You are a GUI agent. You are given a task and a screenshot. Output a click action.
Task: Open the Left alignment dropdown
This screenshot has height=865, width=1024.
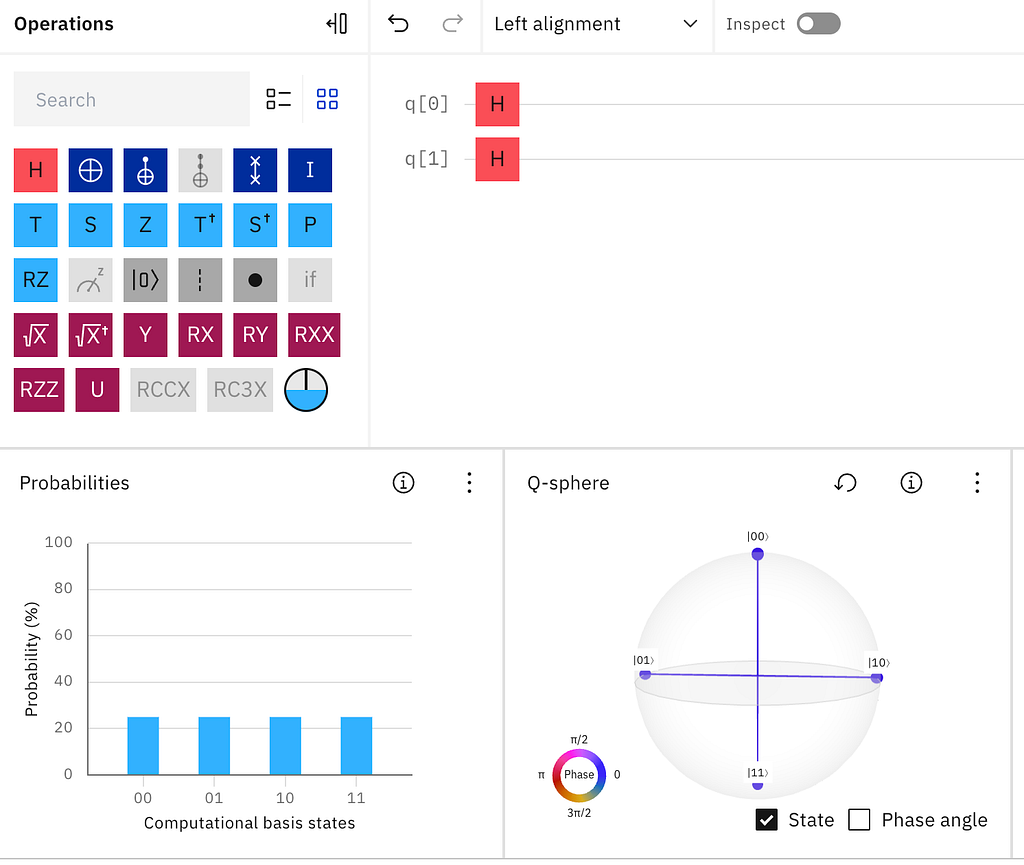point(596,24)
